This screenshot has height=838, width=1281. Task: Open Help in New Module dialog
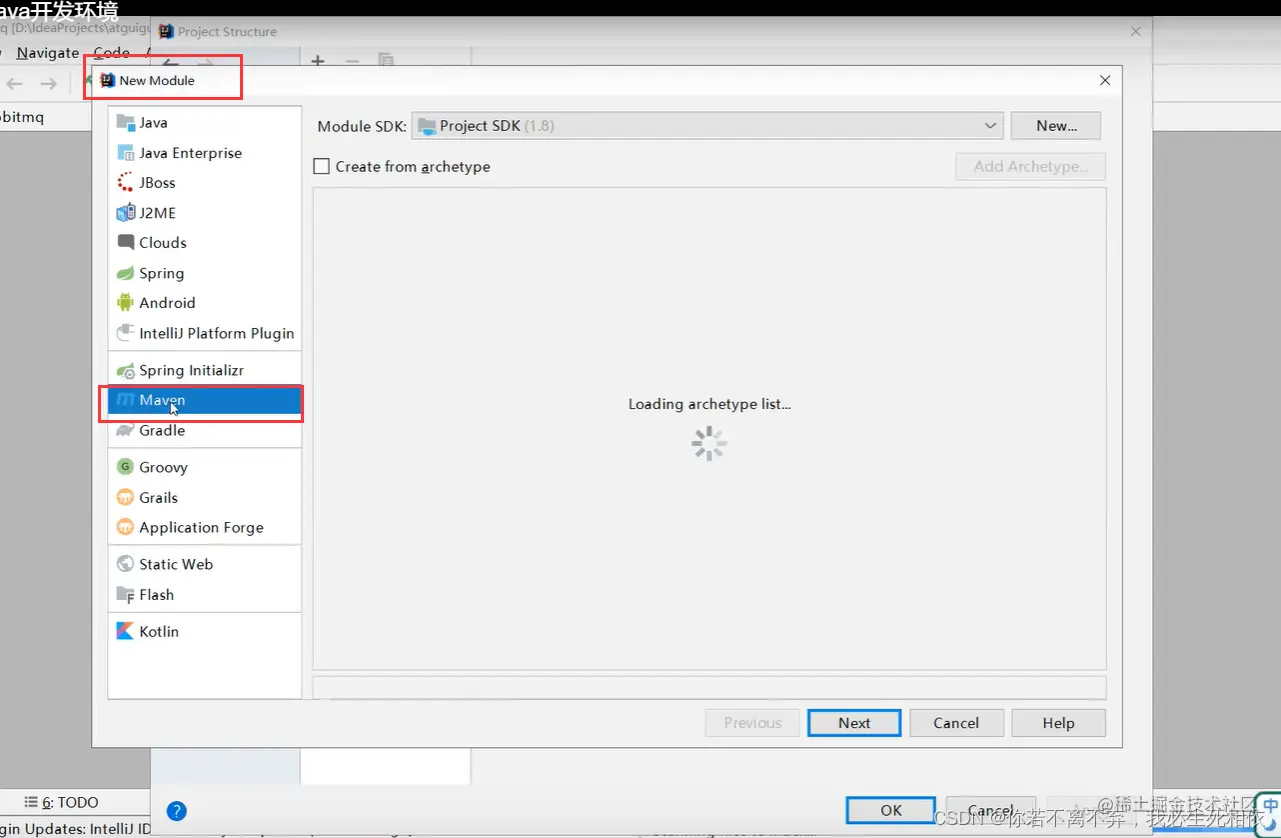click(1058, 723)
